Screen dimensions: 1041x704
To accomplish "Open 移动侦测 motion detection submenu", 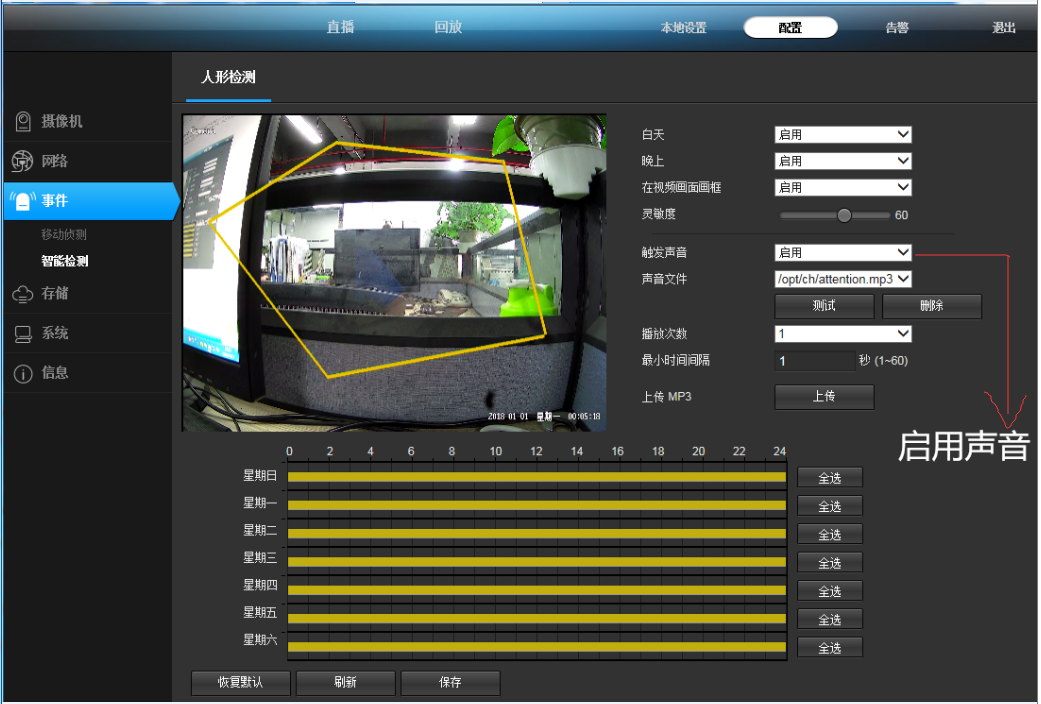I will click(64, 235).
